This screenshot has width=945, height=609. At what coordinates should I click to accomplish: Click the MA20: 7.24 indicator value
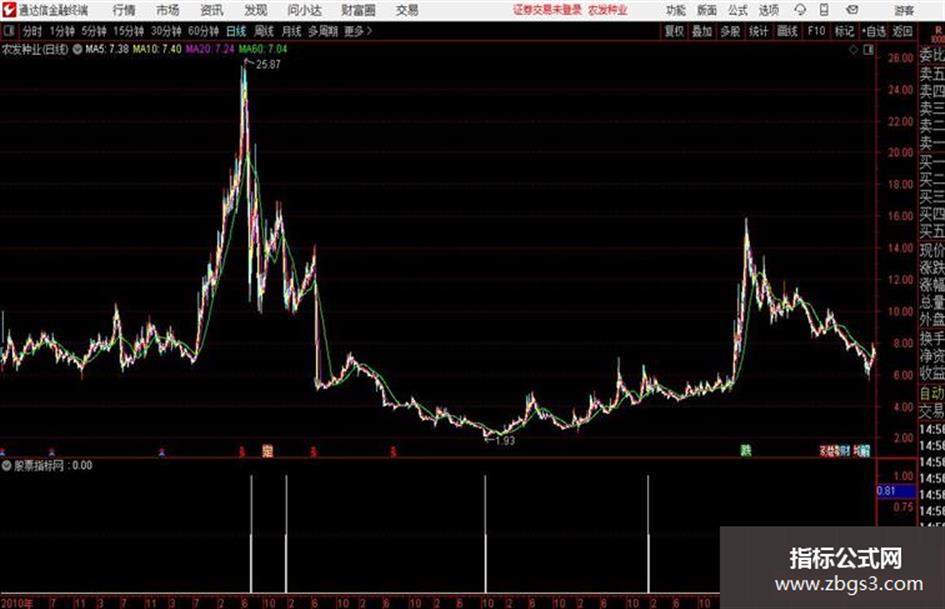click(210, 49)
